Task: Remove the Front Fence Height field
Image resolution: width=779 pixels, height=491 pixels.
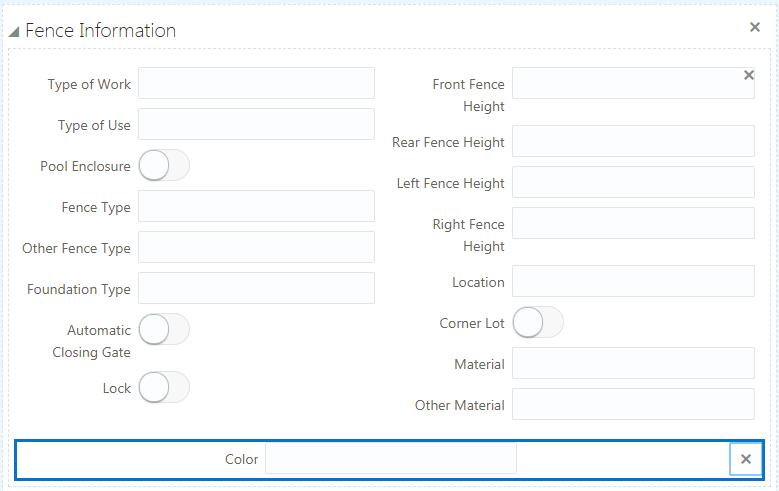Action: [749, 75]
